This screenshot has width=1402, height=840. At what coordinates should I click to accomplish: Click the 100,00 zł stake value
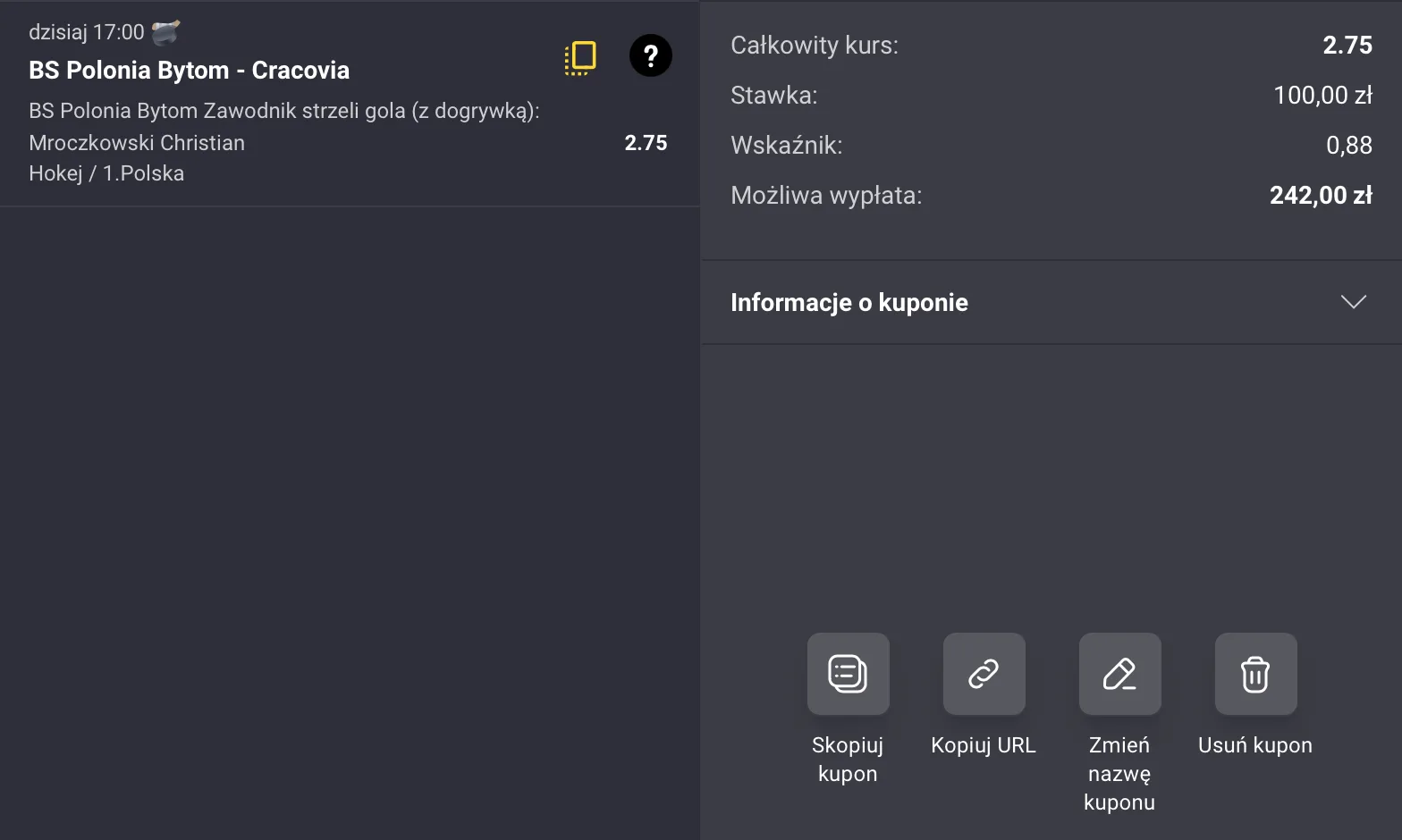pos(1322,96)
